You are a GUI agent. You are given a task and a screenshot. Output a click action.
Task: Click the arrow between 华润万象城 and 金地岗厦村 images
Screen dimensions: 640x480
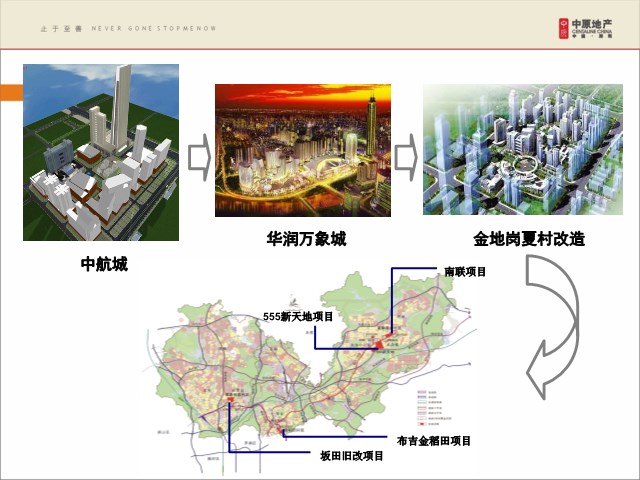click(406, 158)
